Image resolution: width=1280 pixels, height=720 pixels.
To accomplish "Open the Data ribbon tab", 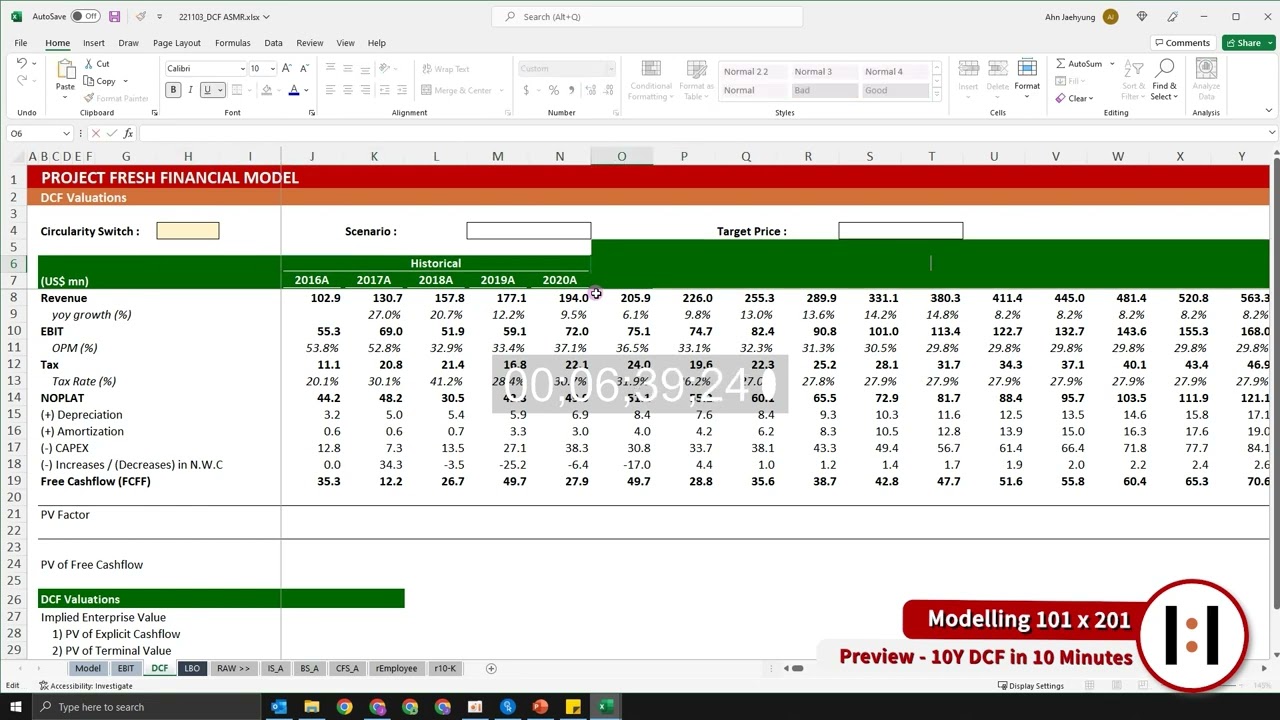I will (273, 43).
